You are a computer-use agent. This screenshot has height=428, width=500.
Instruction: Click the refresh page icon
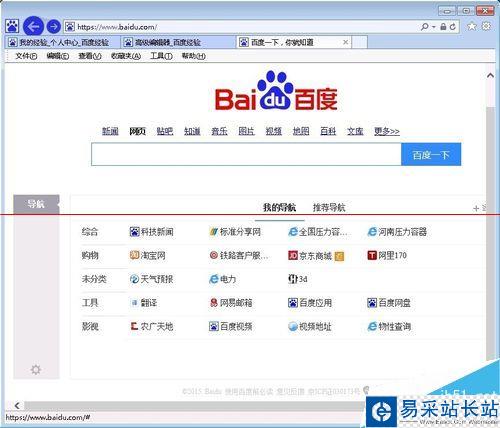coord(453,27)
